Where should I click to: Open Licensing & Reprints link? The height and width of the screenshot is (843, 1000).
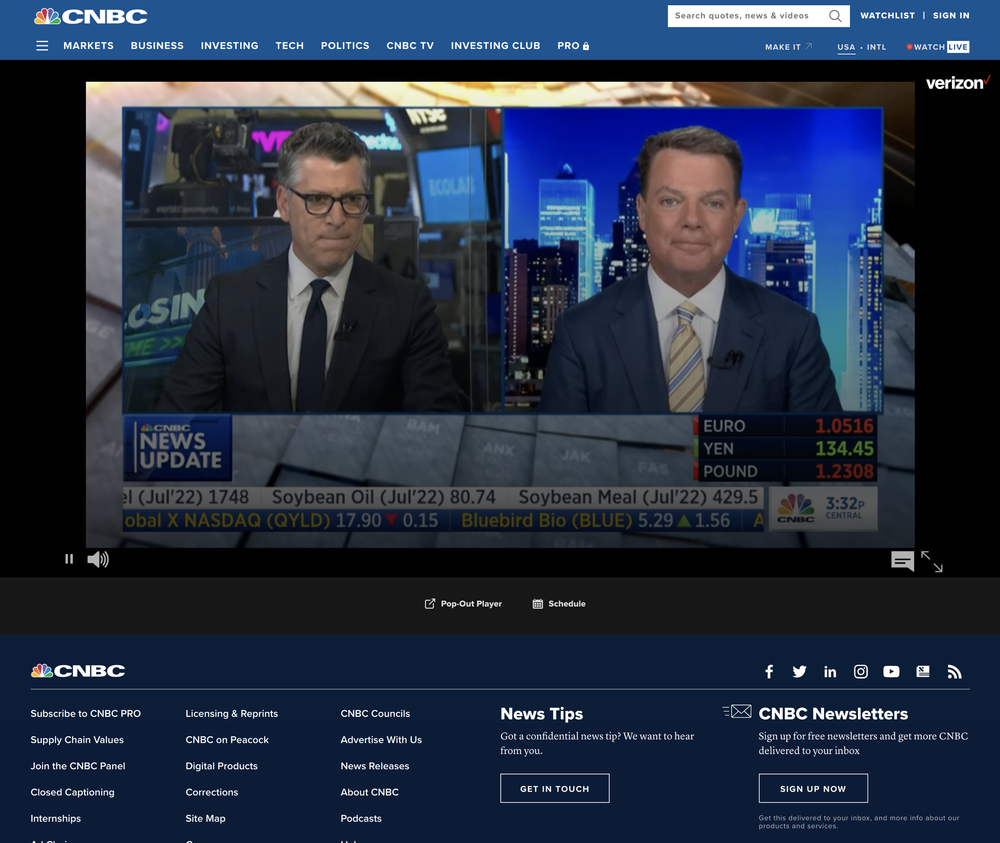(232, 714)
